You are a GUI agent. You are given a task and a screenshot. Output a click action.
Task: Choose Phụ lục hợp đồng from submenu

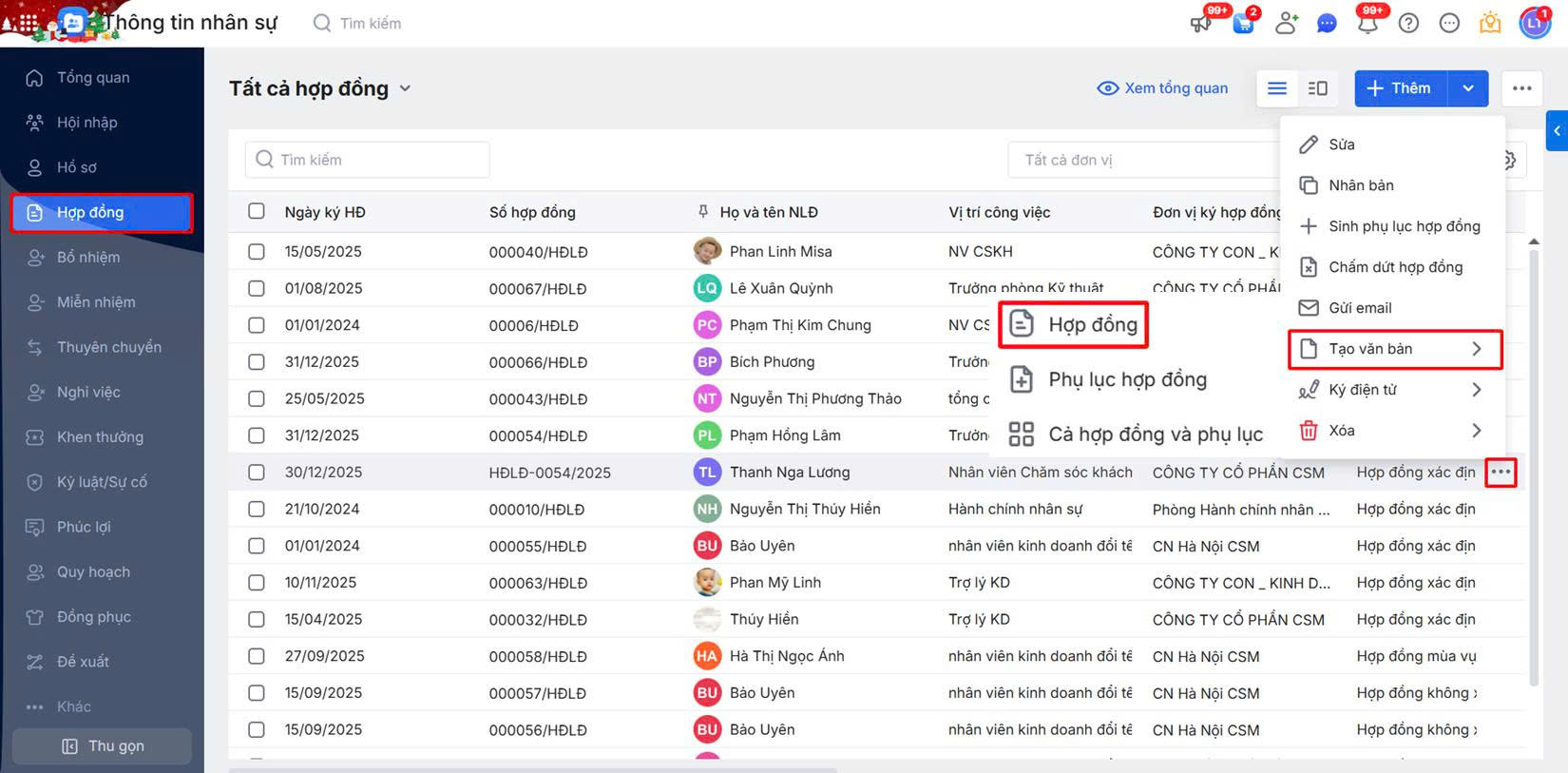tap(1126, 379)
